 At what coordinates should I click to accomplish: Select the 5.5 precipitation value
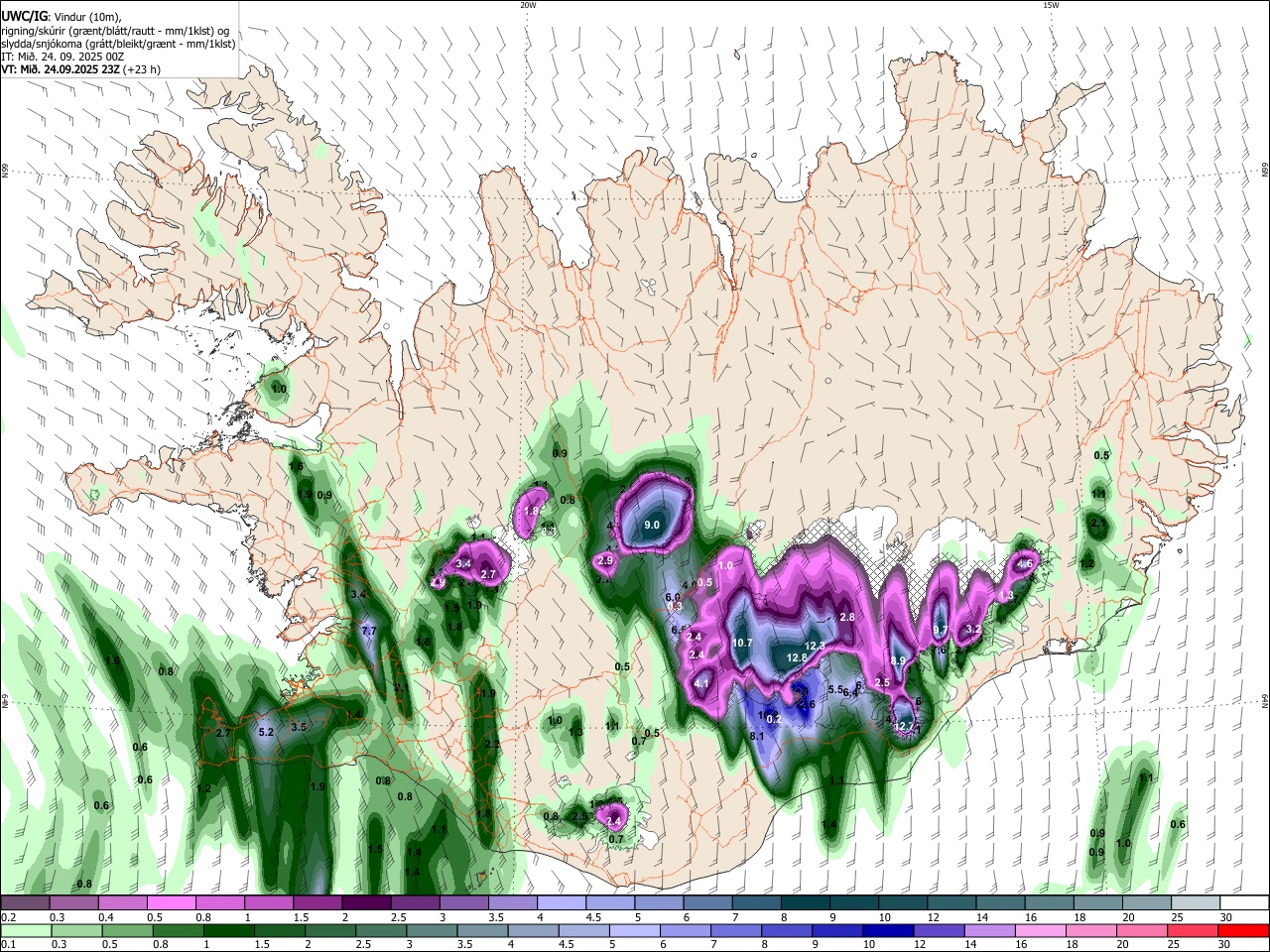(x=835, y=689)
